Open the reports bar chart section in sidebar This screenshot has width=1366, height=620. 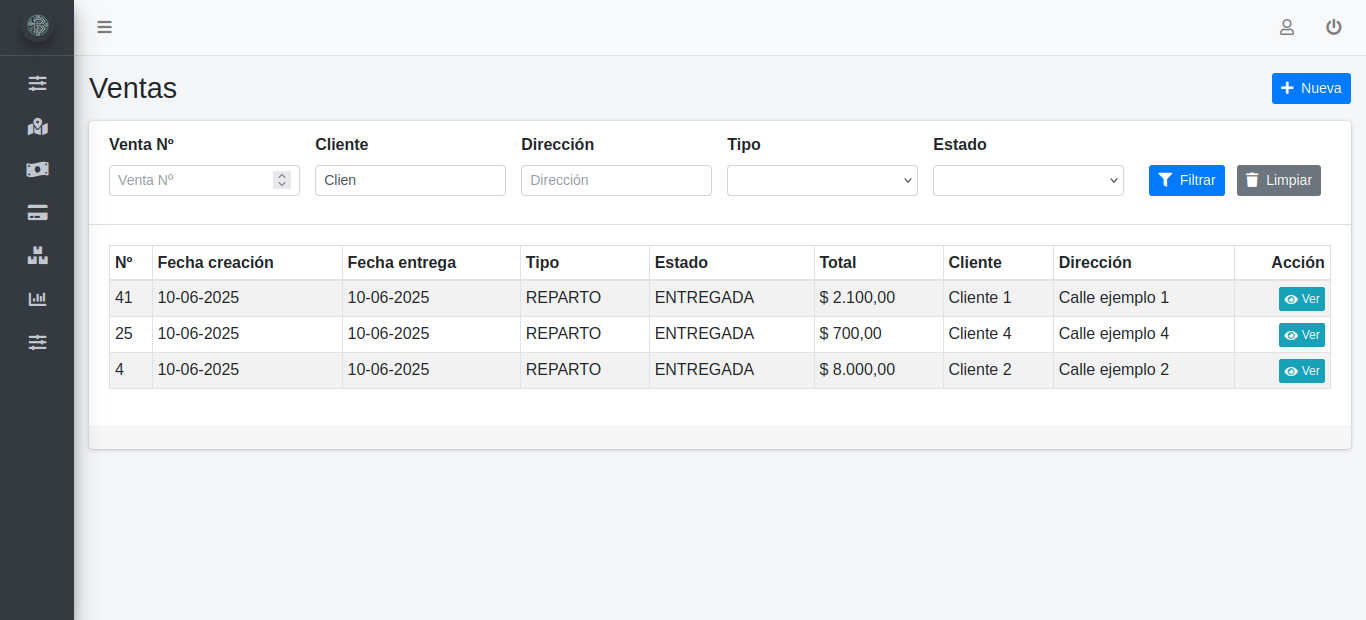(37, 298)
